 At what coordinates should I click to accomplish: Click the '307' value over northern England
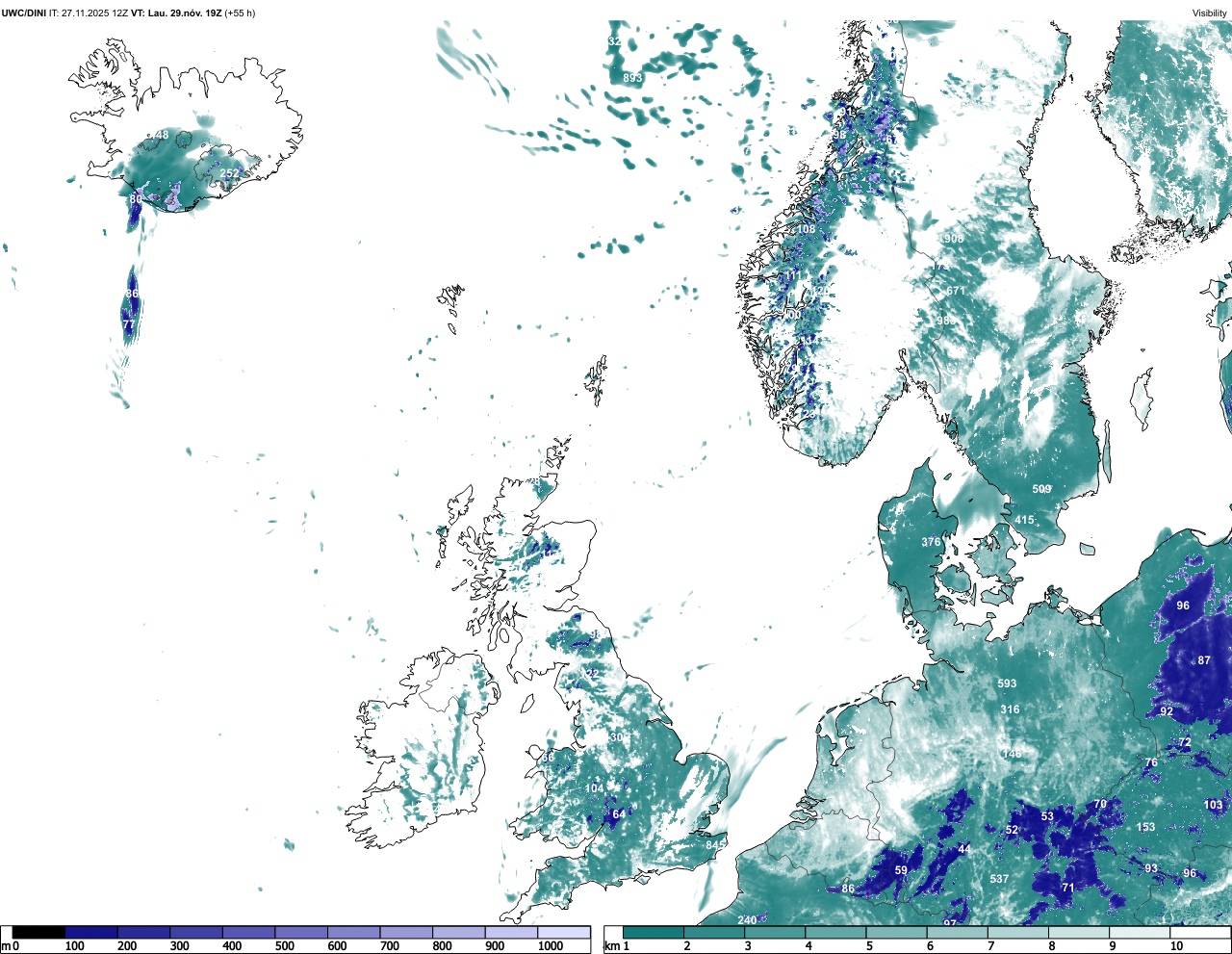(620, 737)
